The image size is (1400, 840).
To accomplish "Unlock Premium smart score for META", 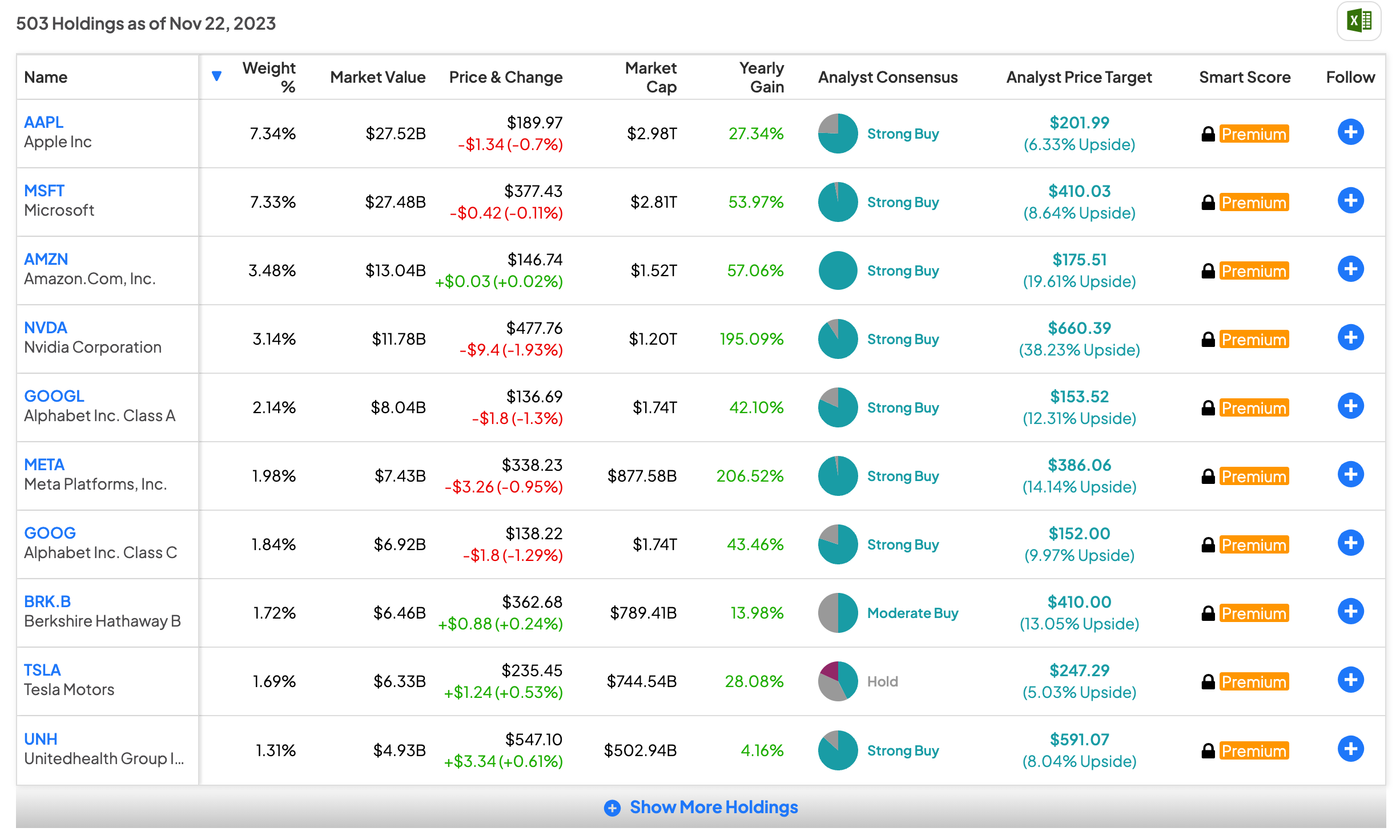I will pos(1254,476).
